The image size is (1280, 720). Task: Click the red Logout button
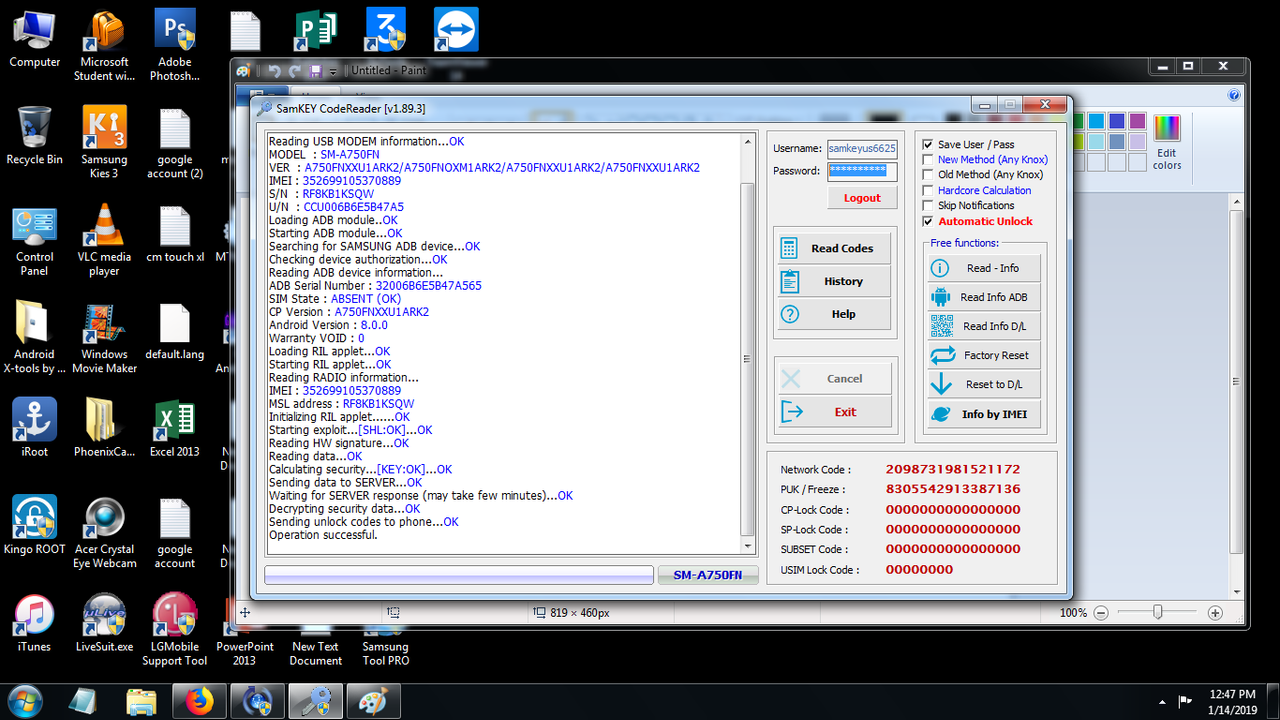point(862,198)
